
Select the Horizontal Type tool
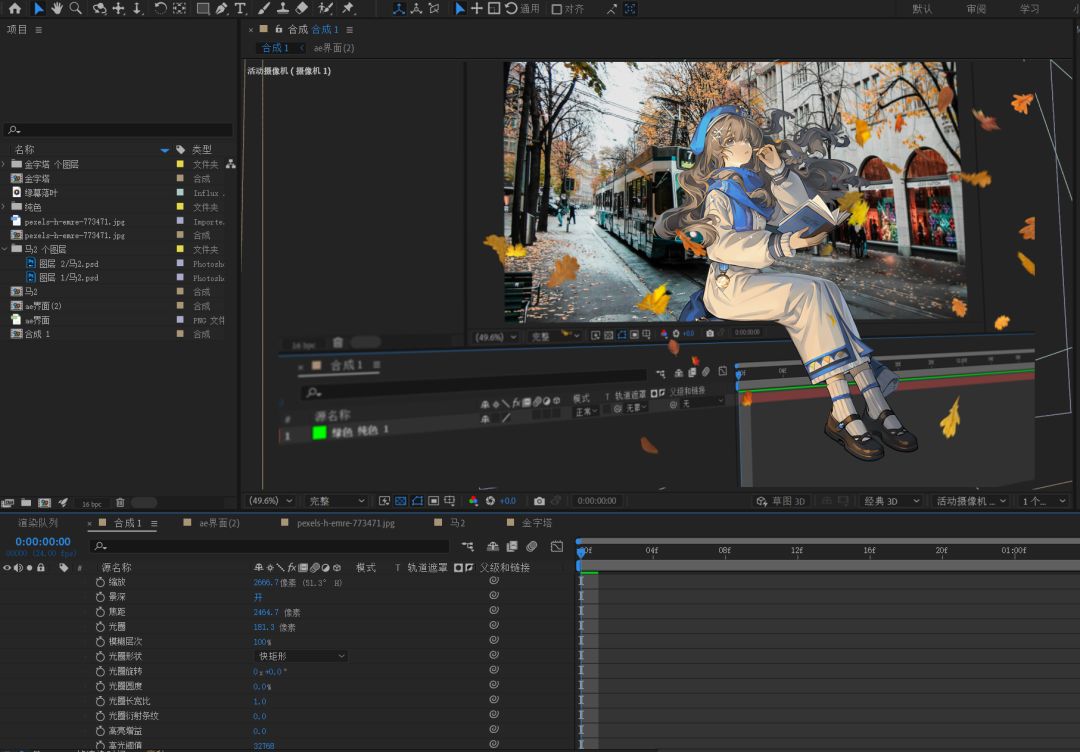point(240,8)
